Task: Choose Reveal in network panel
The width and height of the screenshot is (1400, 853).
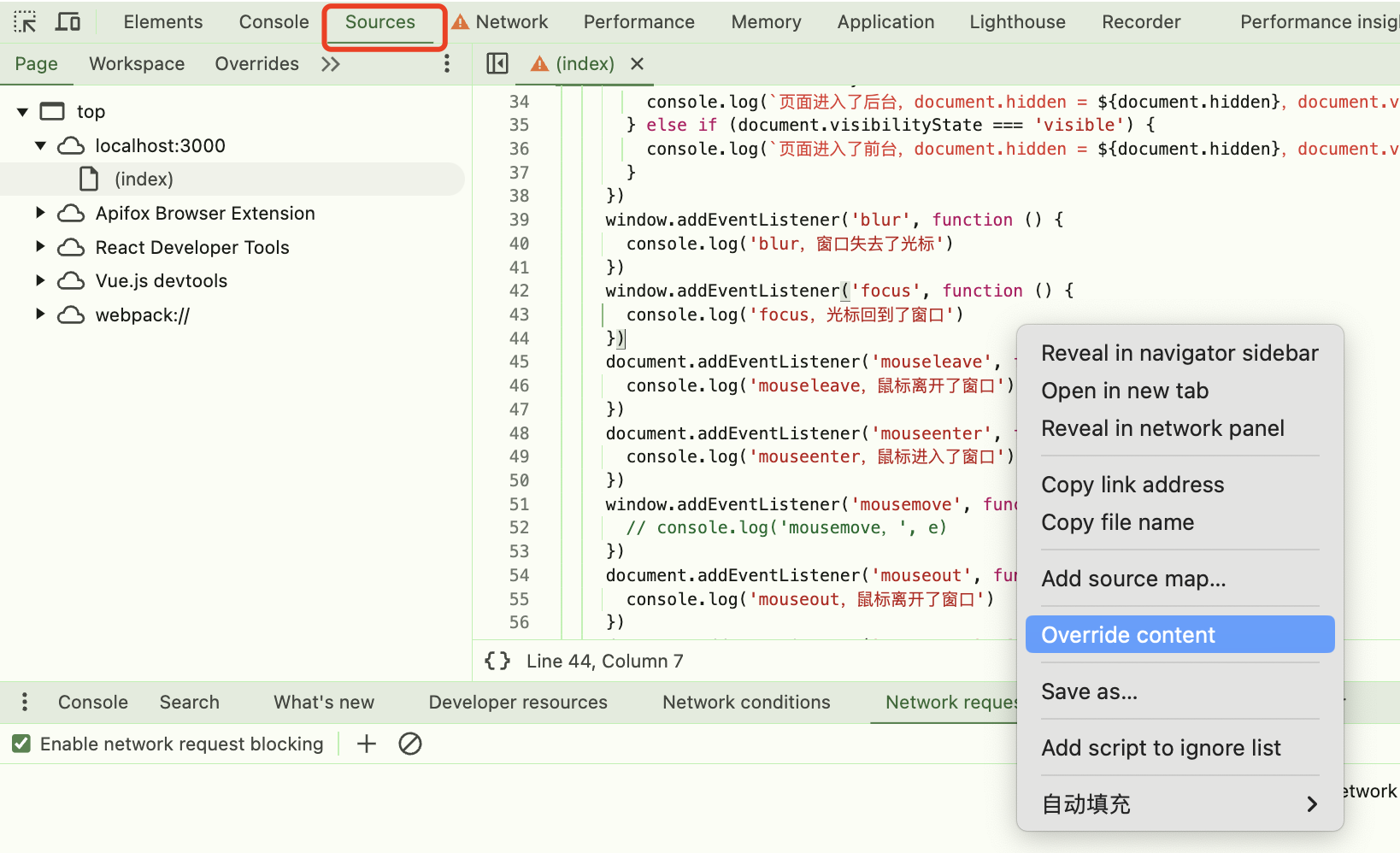Action: click(1179, 428)
